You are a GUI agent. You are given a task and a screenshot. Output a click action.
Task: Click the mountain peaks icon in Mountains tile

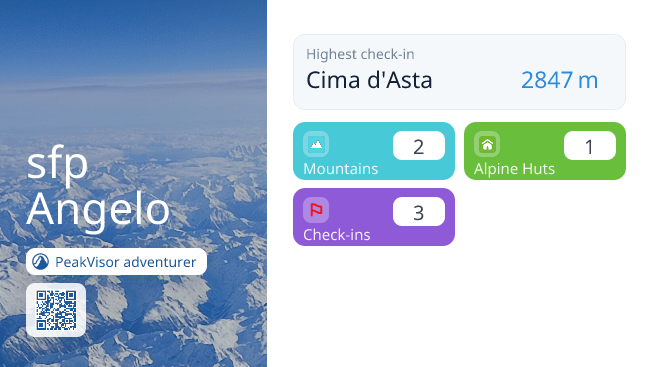point(316,144)
